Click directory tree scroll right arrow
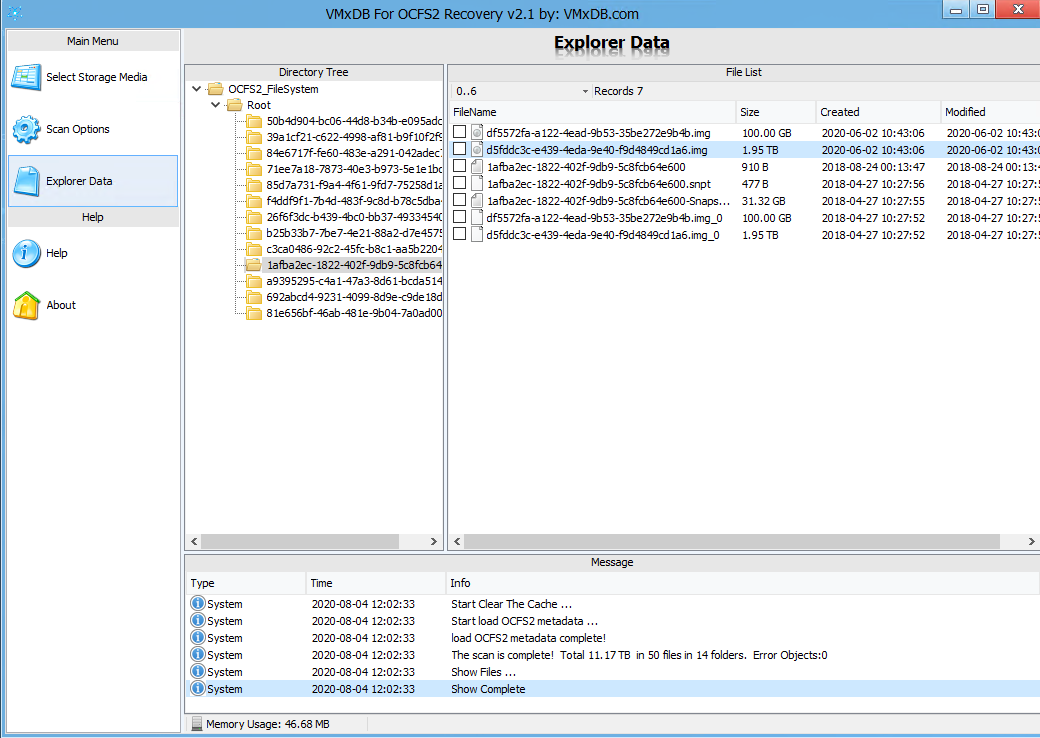The width and height of the screenshot is (1040, 738). (434, 541)
